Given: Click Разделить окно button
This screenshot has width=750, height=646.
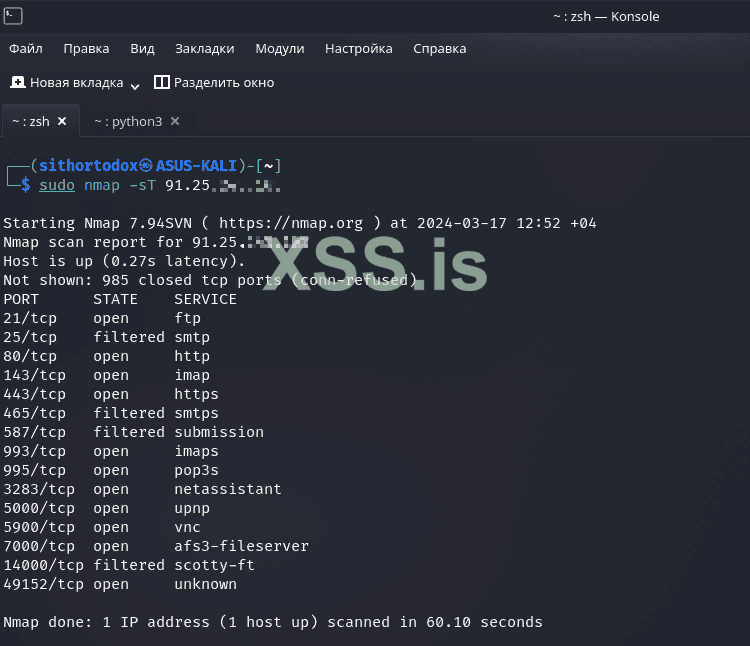Looking at the screenshot, I should pyautogui.click(x=214, y=83).
